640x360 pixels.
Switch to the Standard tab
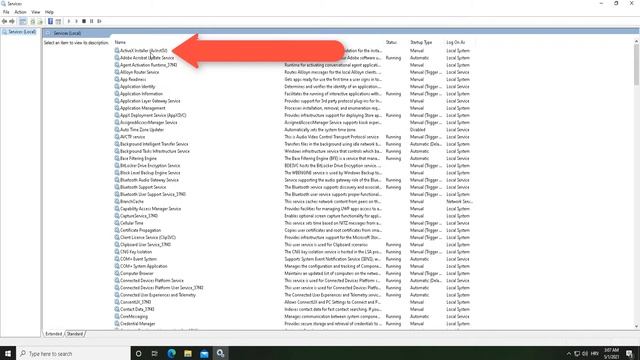click(75, 334)
